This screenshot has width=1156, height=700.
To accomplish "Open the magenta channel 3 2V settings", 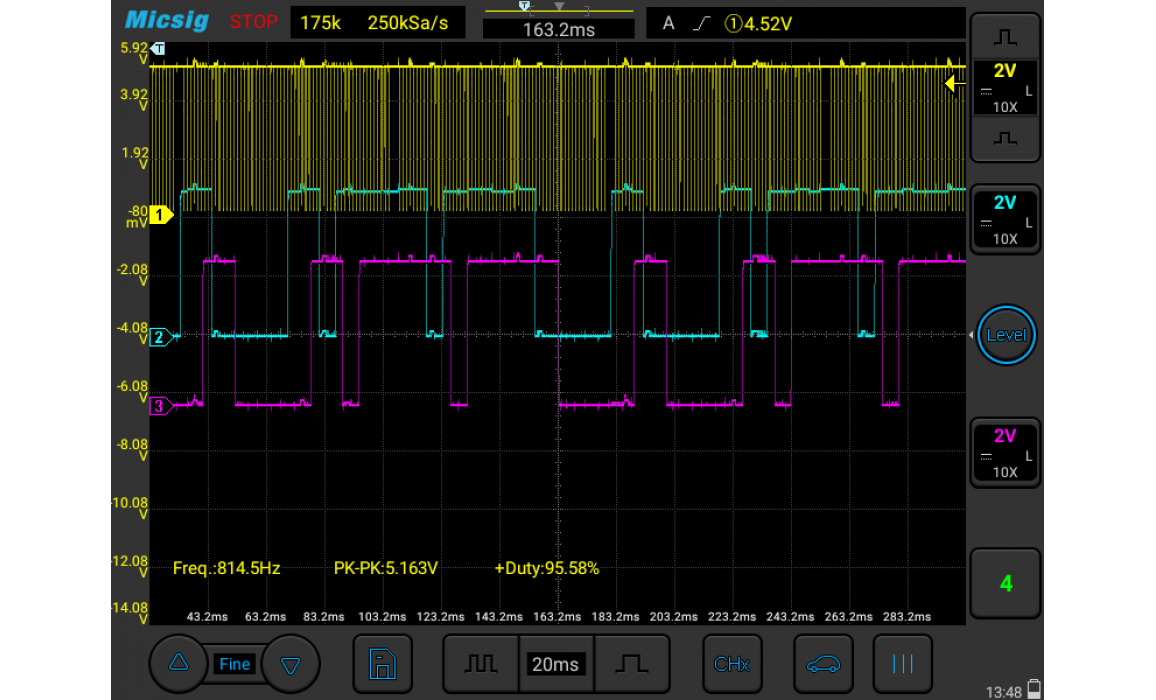I will tap(1005, 453).
